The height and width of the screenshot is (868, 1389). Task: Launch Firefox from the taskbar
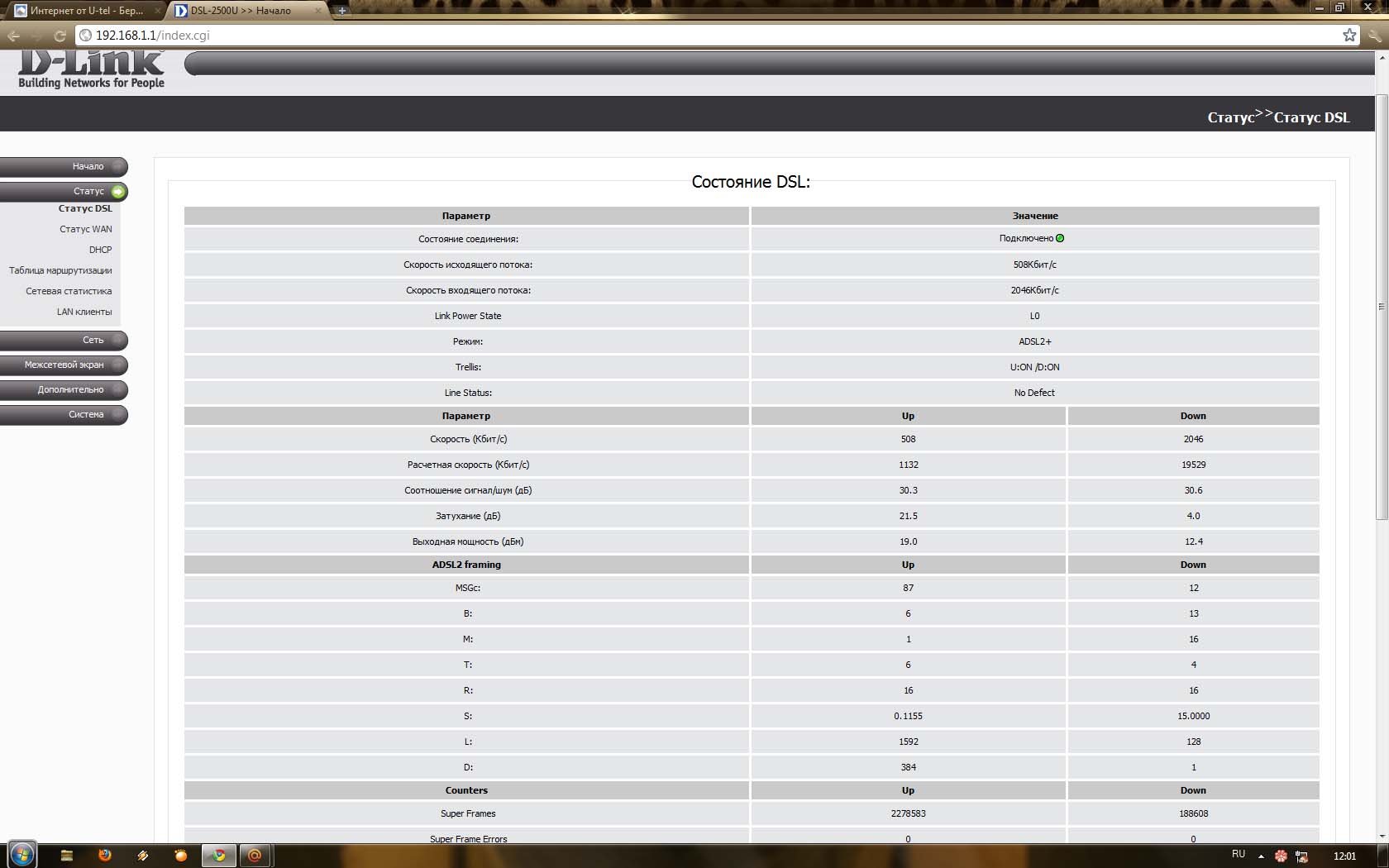(105, 855)
